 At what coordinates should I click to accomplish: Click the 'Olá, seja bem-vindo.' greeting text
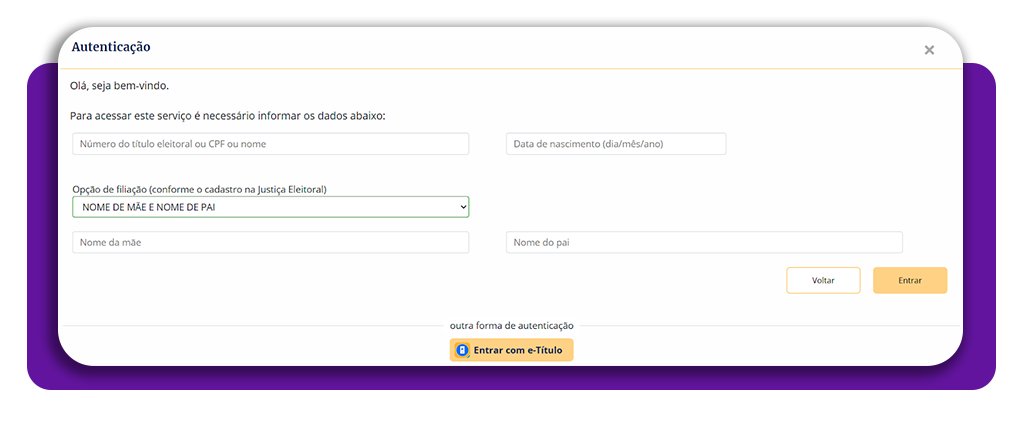pyautogui.click(x=120, y=85)
